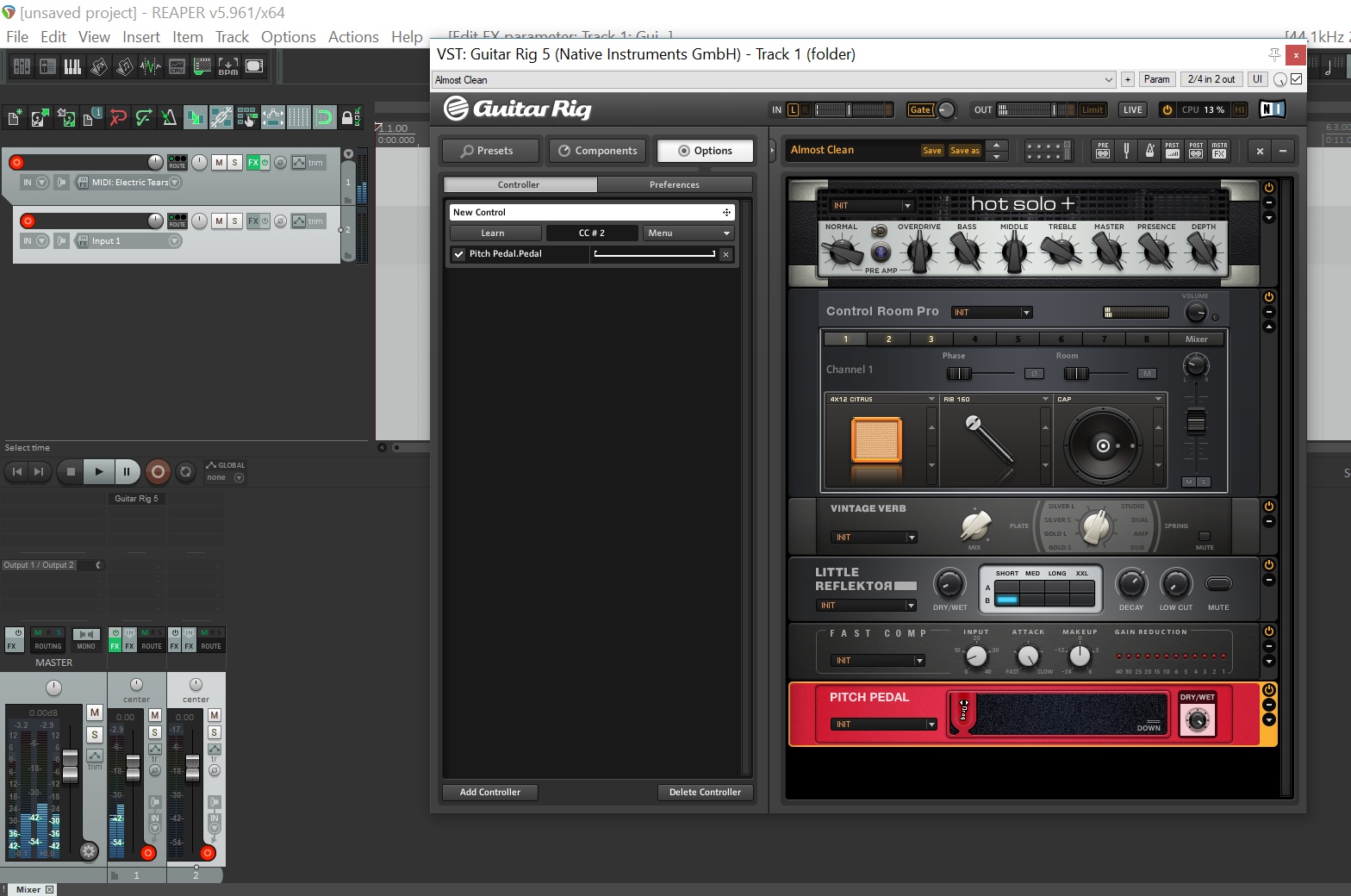
Task: Open the Control Room Pro INIT preset dropdown
Action: point(992,313)
